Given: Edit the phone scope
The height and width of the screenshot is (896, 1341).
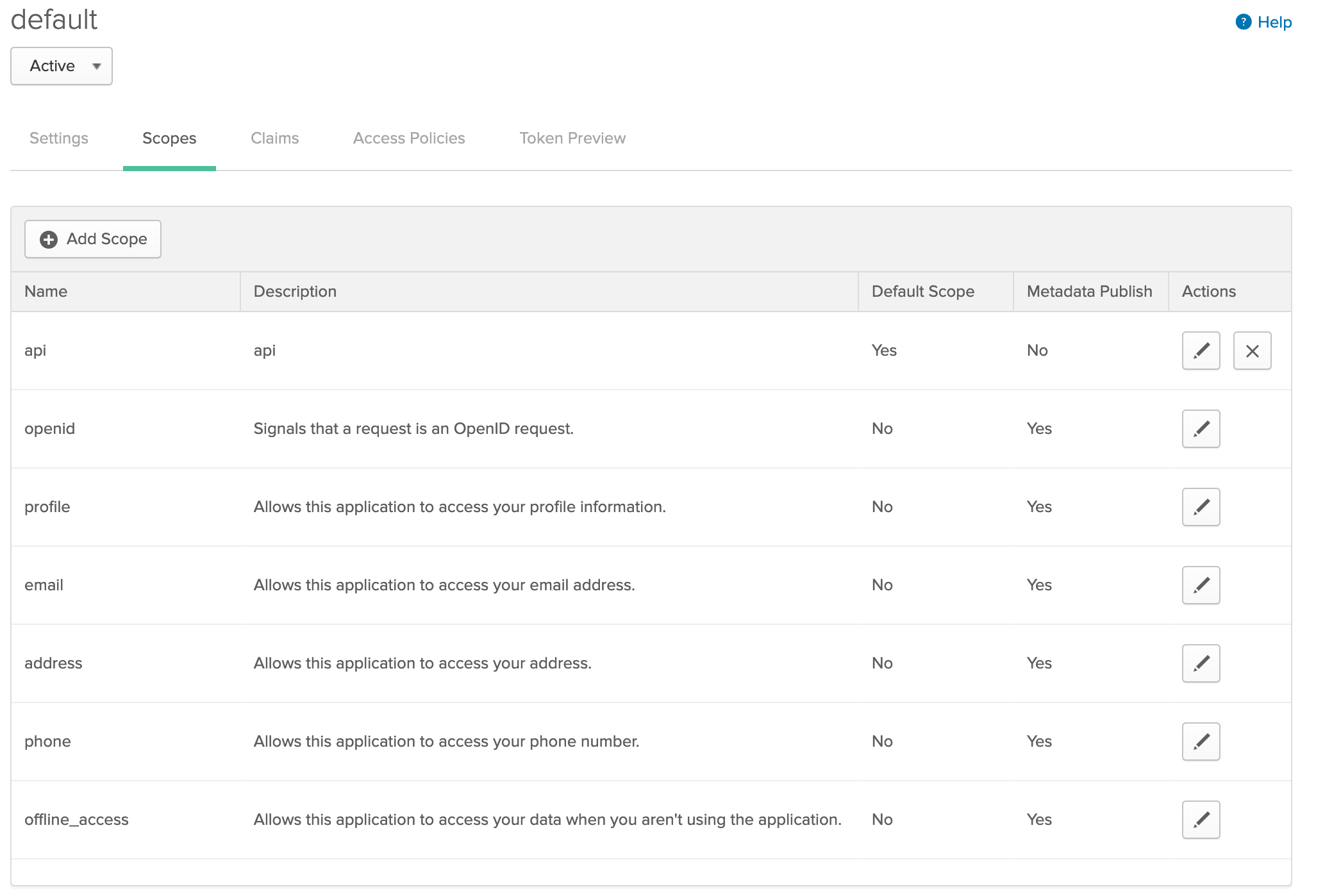Looking at the screenshot, I should (x=1201, y=742).
